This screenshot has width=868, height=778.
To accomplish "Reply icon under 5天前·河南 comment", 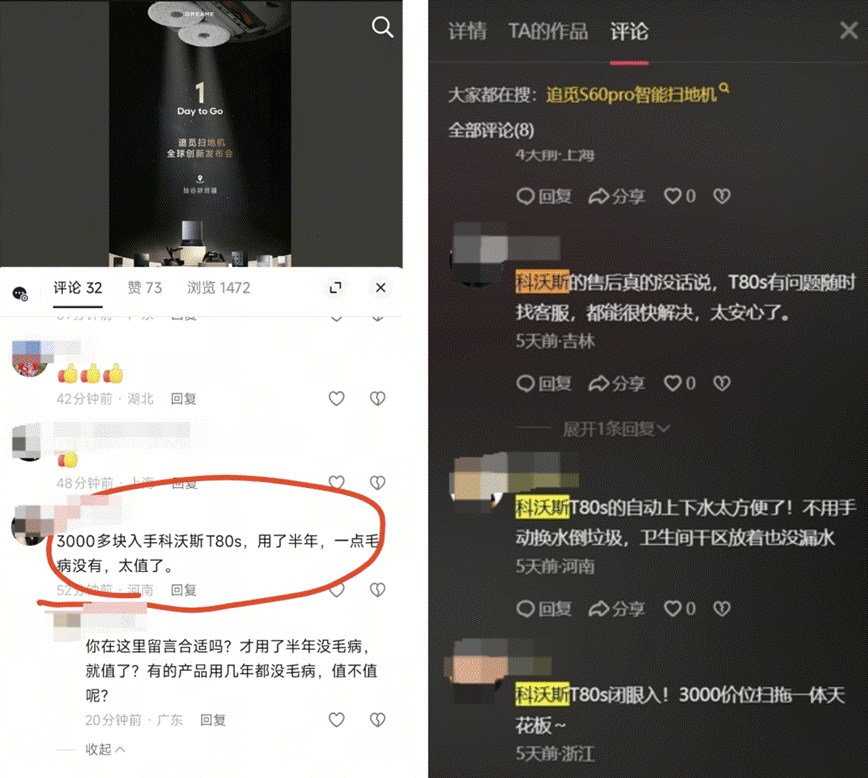I will click(x=544, y=609).
